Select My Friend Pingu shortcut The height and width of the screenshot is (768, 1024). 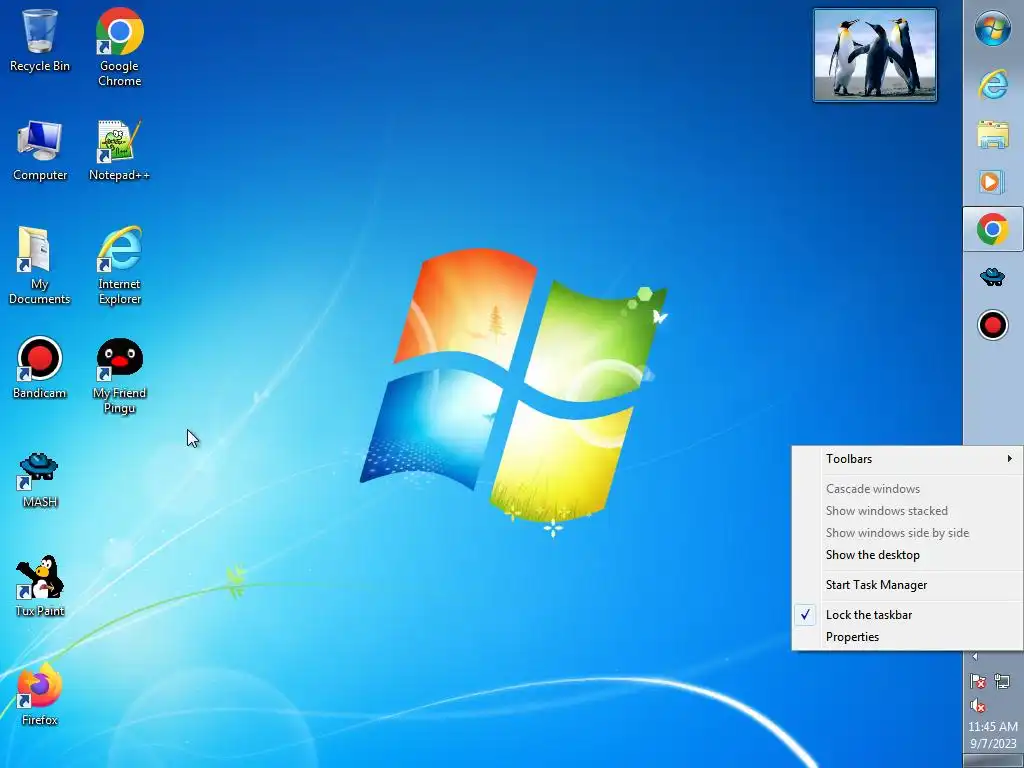coord(120,376)
